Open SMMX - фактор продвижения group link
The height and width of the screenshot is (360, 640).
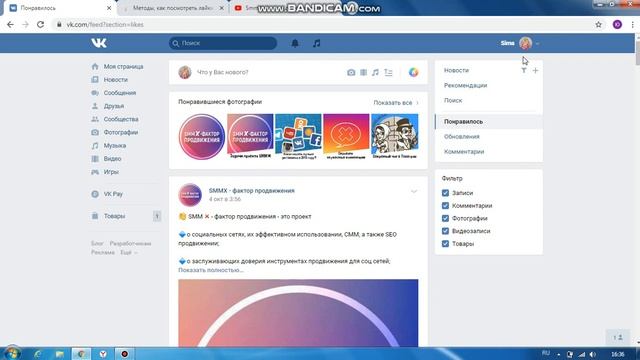251,191
